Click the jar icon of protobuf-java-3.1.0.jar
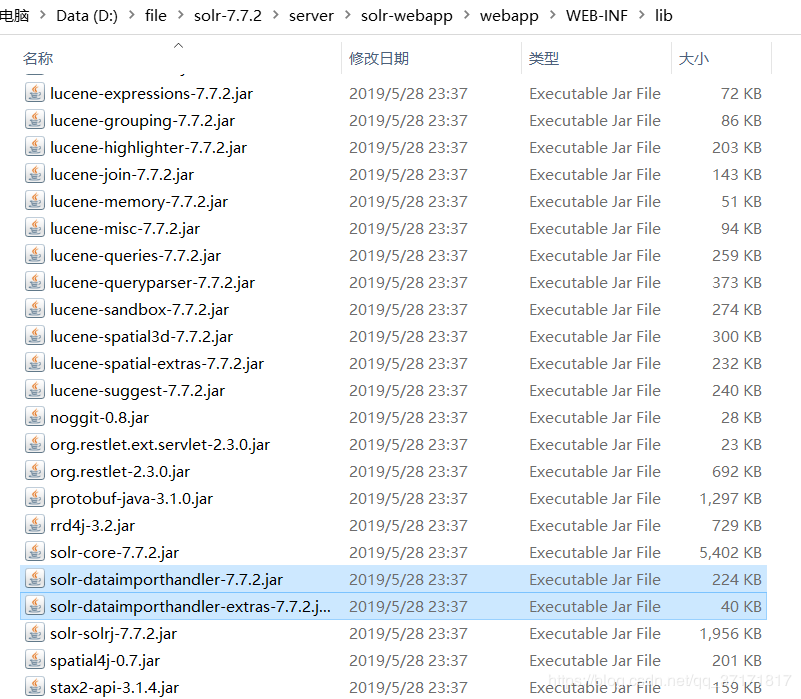 (x=35, y=499)
